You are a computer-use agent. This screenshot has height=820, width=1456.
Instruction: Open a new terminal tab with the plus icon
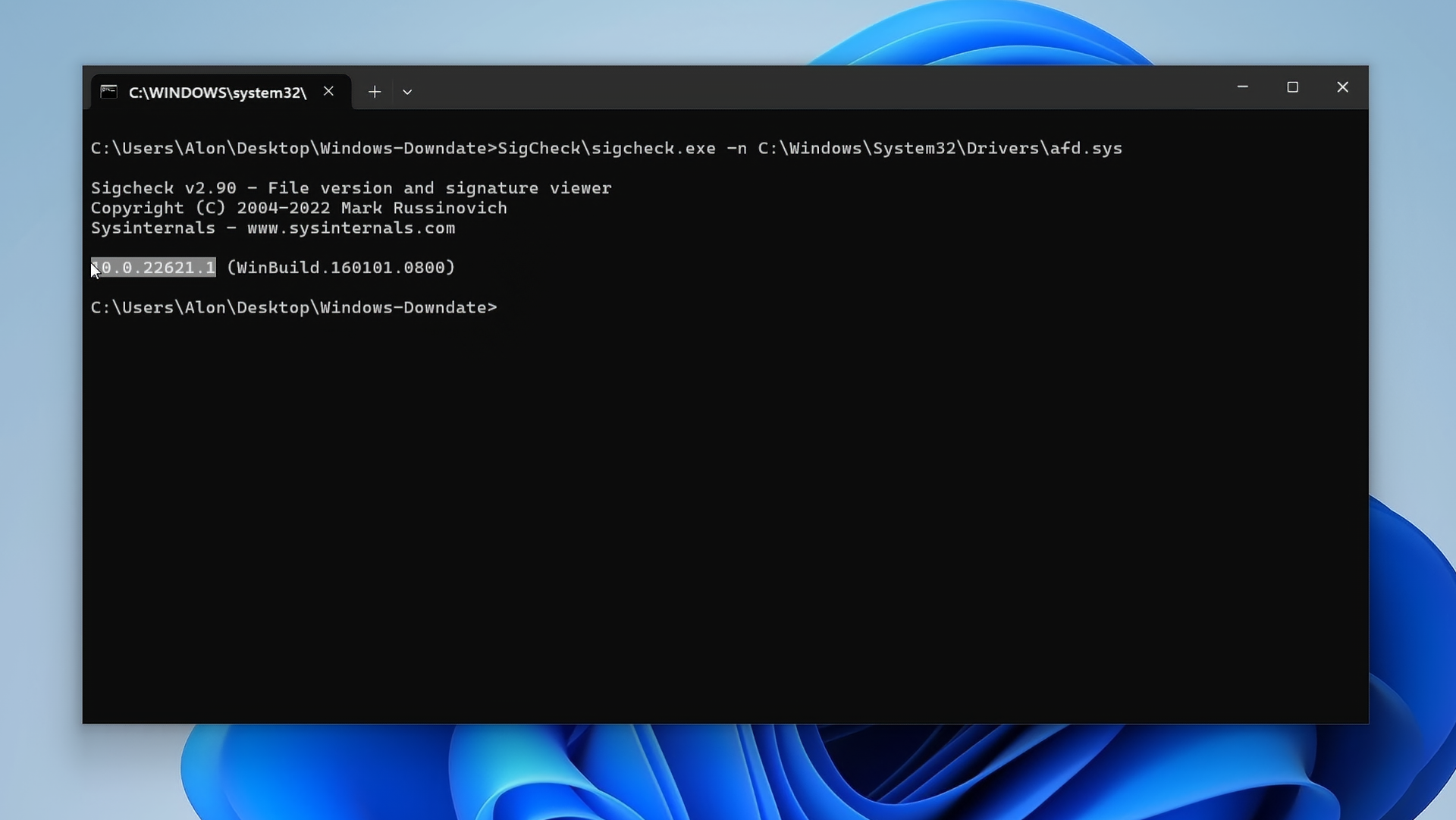coord(375,92)
